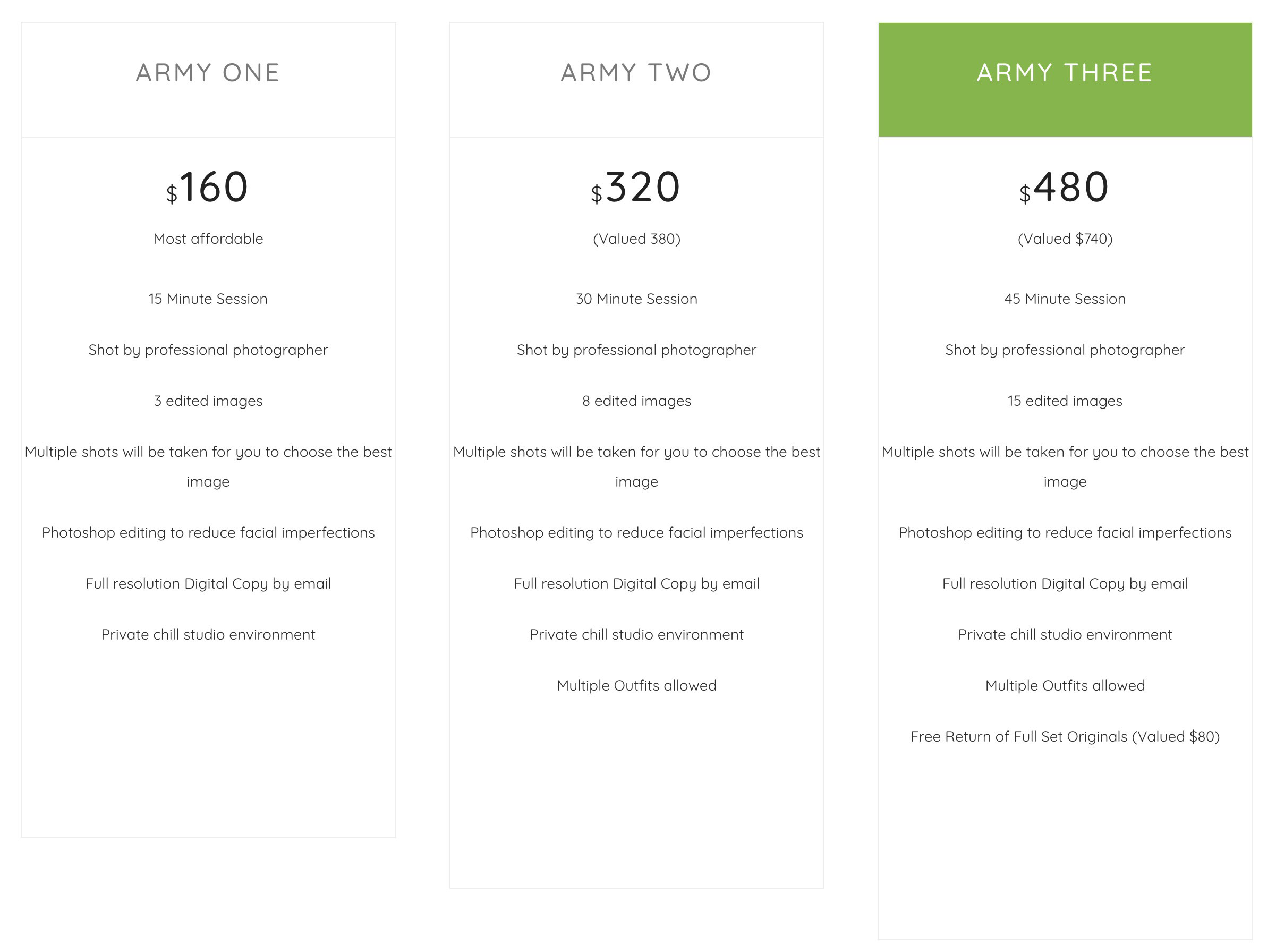
Task: Click "Free Return of Full Set Originals"
Action: [1064, 736]
